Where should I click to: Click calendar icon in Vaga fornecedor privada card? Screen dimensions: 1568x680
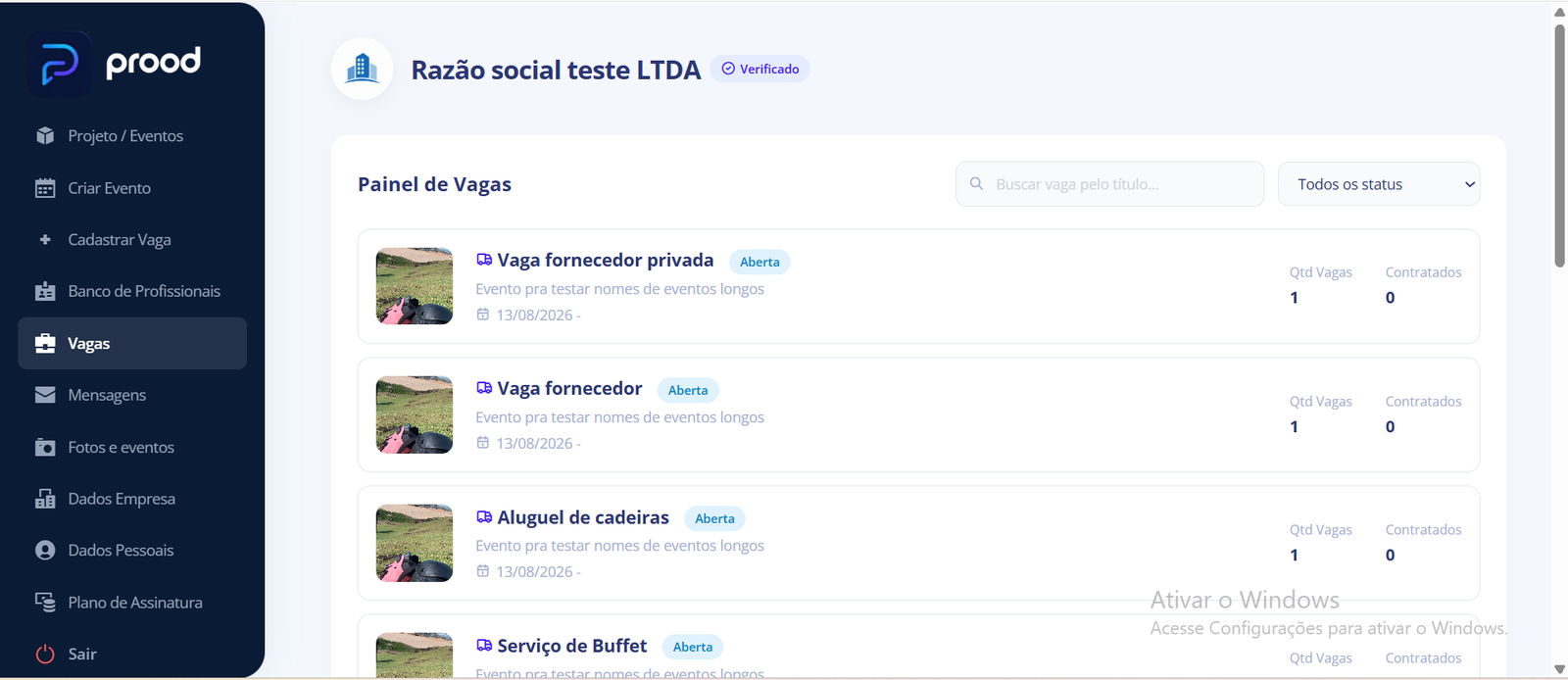coord(482,315)
